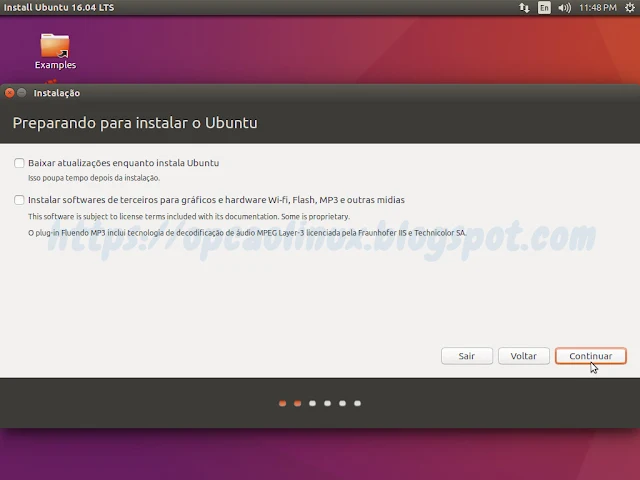Viewport: 640px width, 480px height.
Task: Enable Baixar atualizações enquanto instala Ubuntu
Action: tap(19, 163)
